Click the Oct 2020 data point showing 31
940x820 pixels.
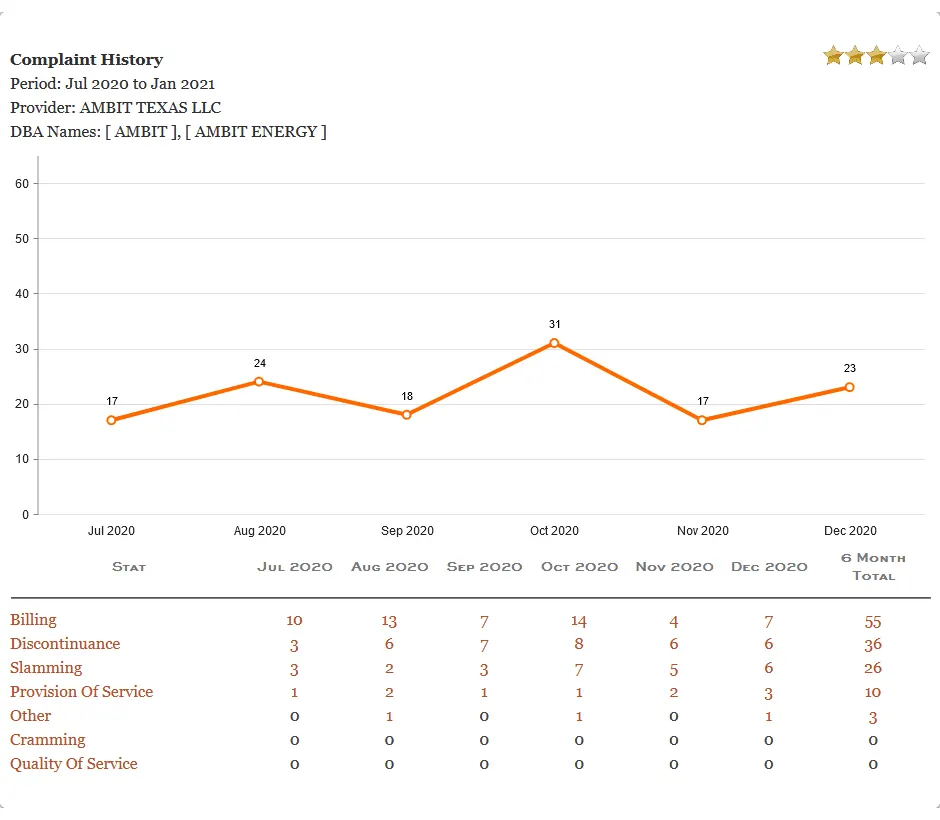[555, 343]
